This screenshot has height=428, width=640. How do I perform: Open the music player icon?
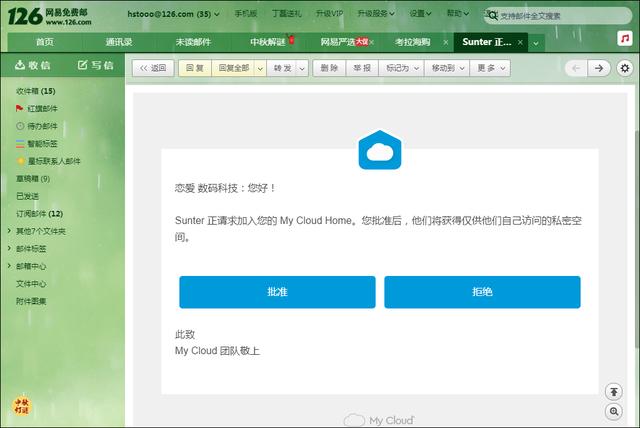625,38
